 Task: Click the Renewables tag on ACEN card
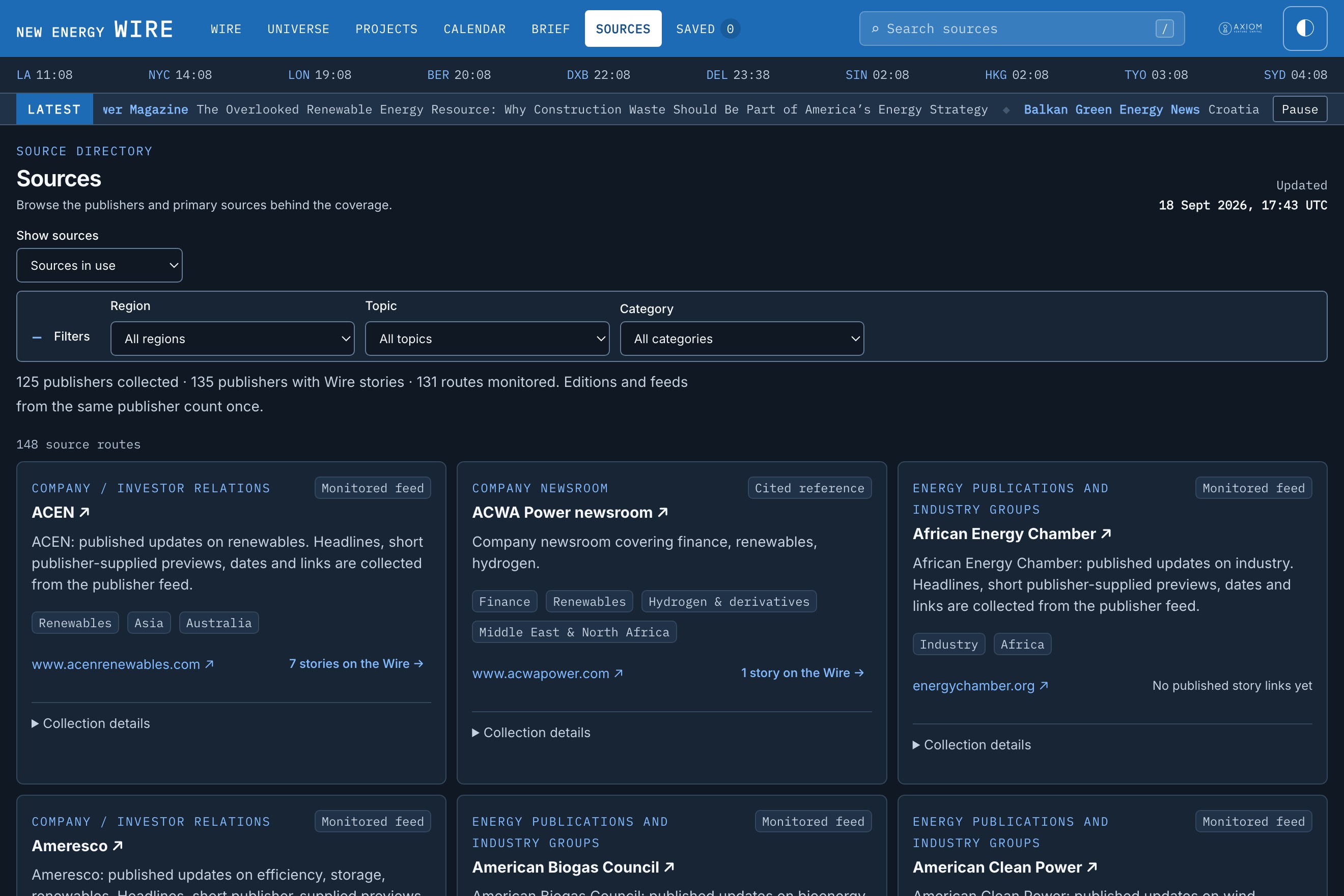(x=75, y=622)
